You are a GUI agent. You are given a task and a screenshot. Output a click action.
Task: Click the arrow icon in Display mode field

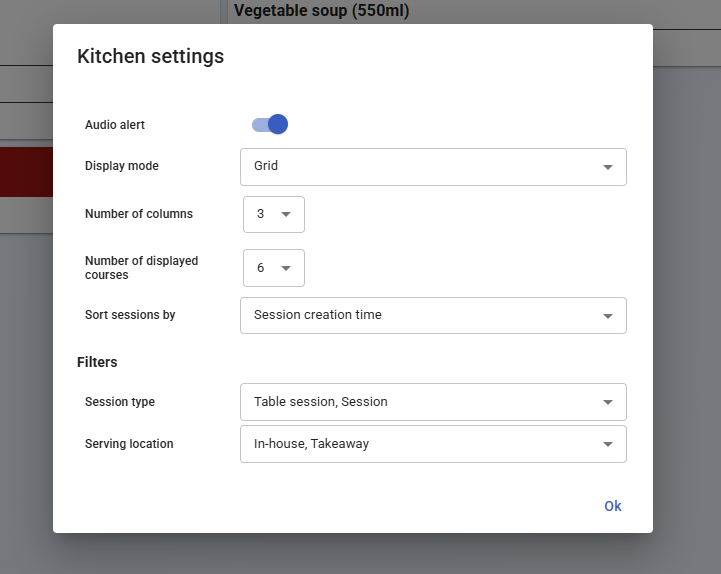[x=607, y=167]
